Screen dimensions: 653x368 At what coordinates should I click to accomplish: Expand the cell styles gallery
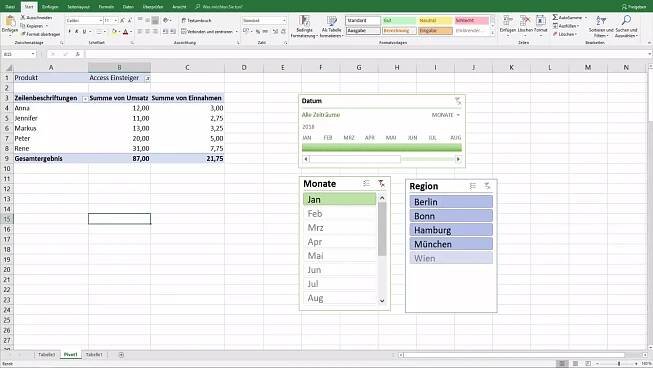493,32
